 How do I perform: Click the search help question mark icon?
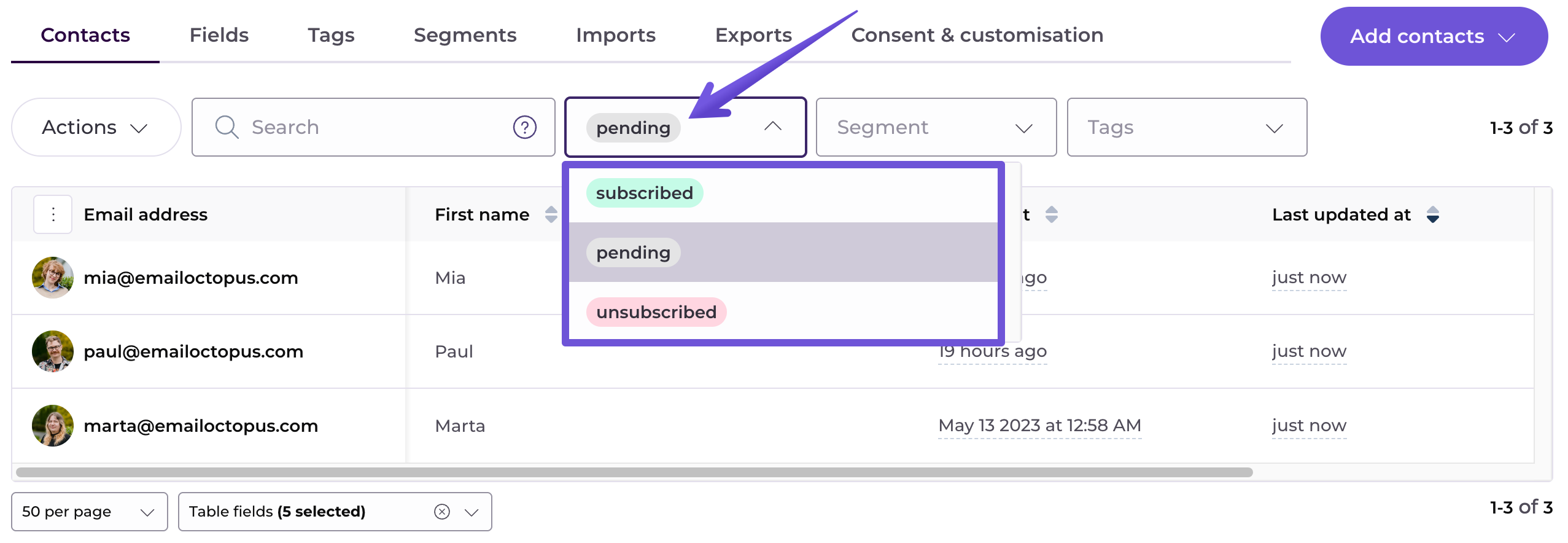tap(524, 127)
